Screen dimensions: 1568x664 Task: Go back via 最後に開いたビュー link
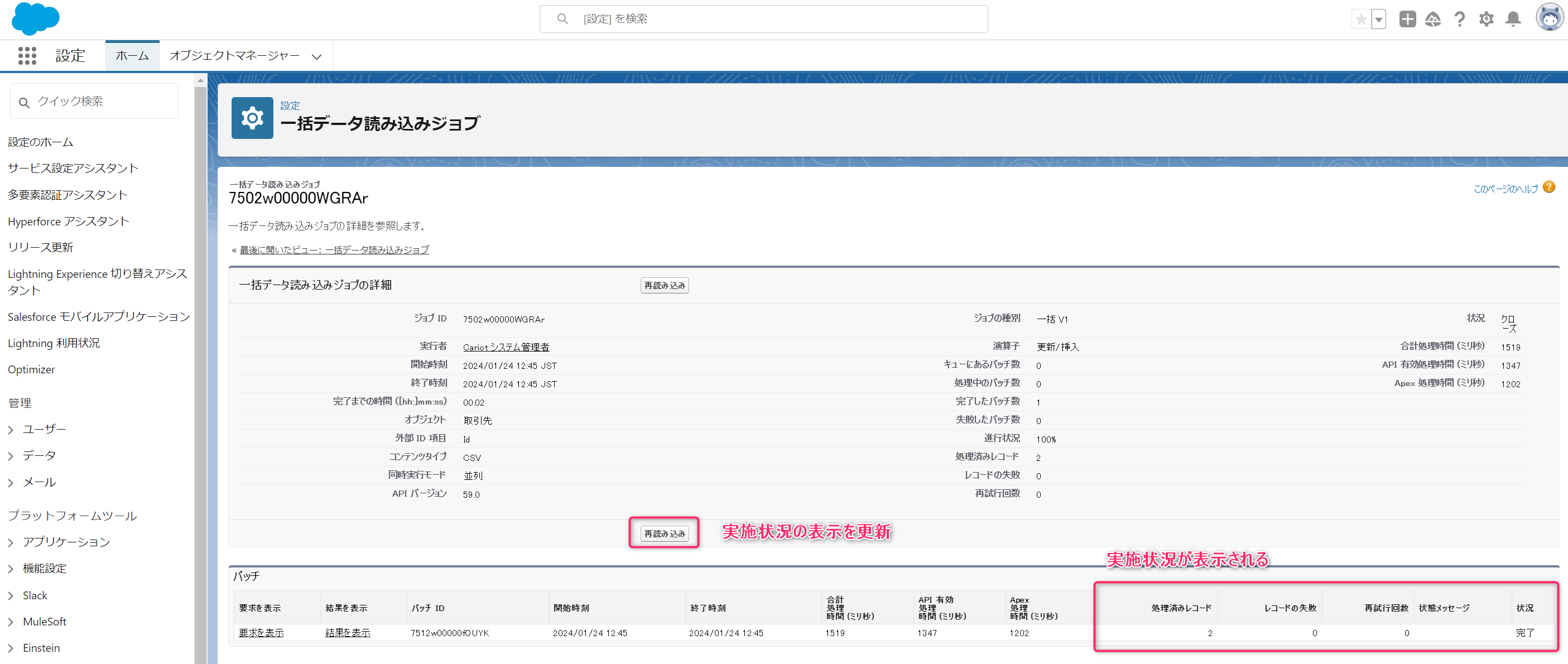coord(334,249)
